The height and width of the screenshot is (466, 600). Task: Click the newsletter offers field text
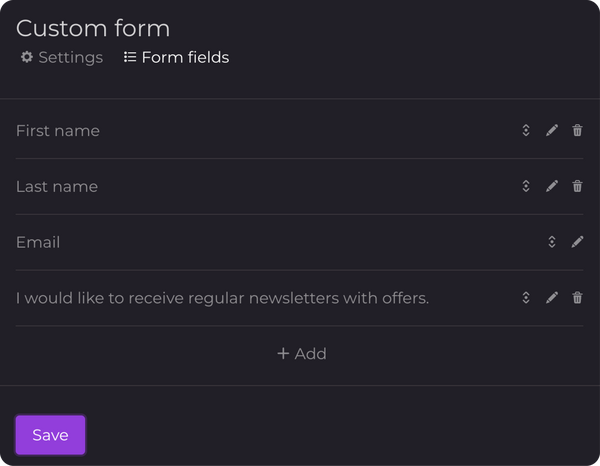(x=222, y=298)
